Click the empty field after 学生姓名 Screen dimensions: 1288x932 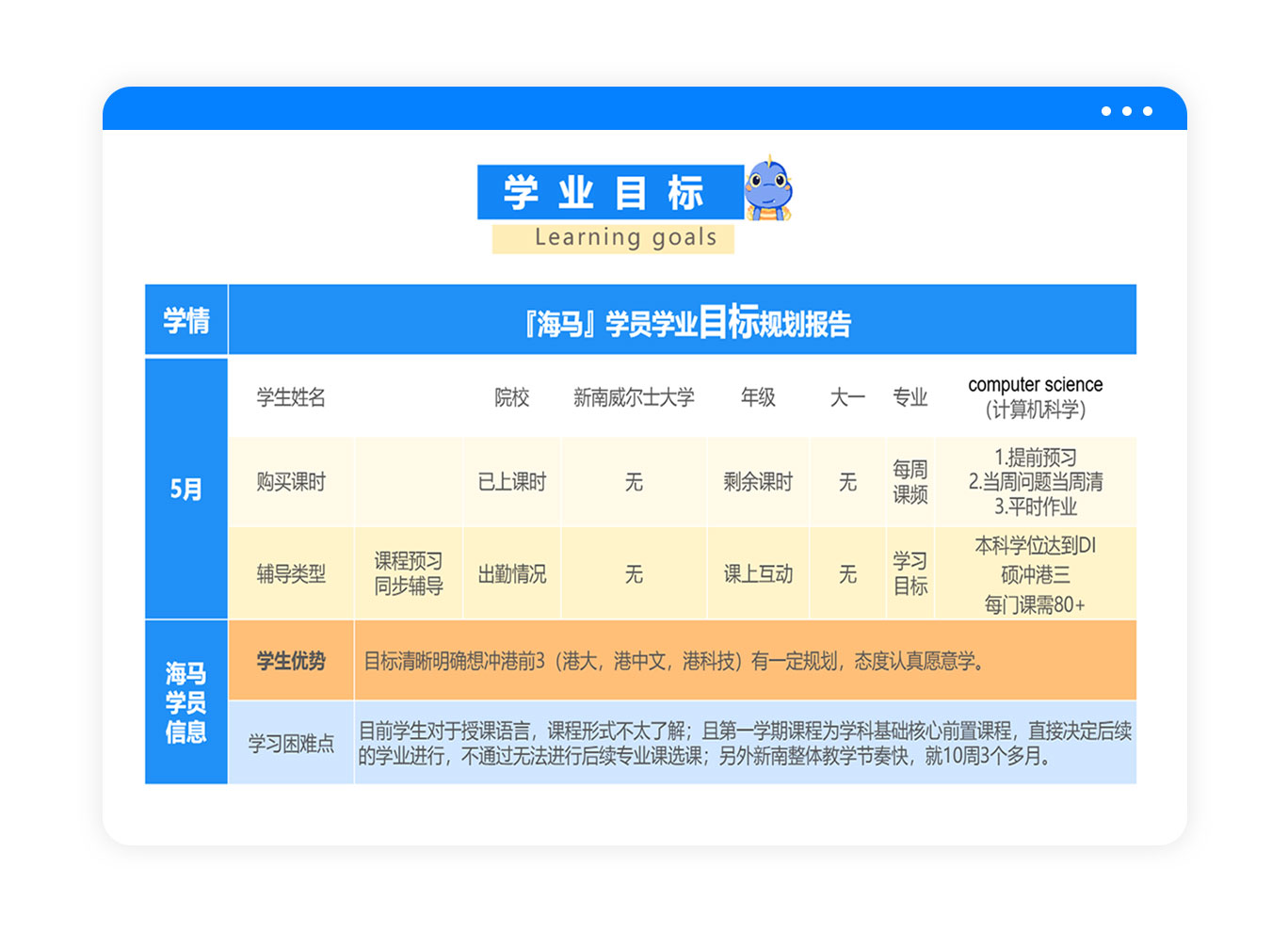[407, 397]
